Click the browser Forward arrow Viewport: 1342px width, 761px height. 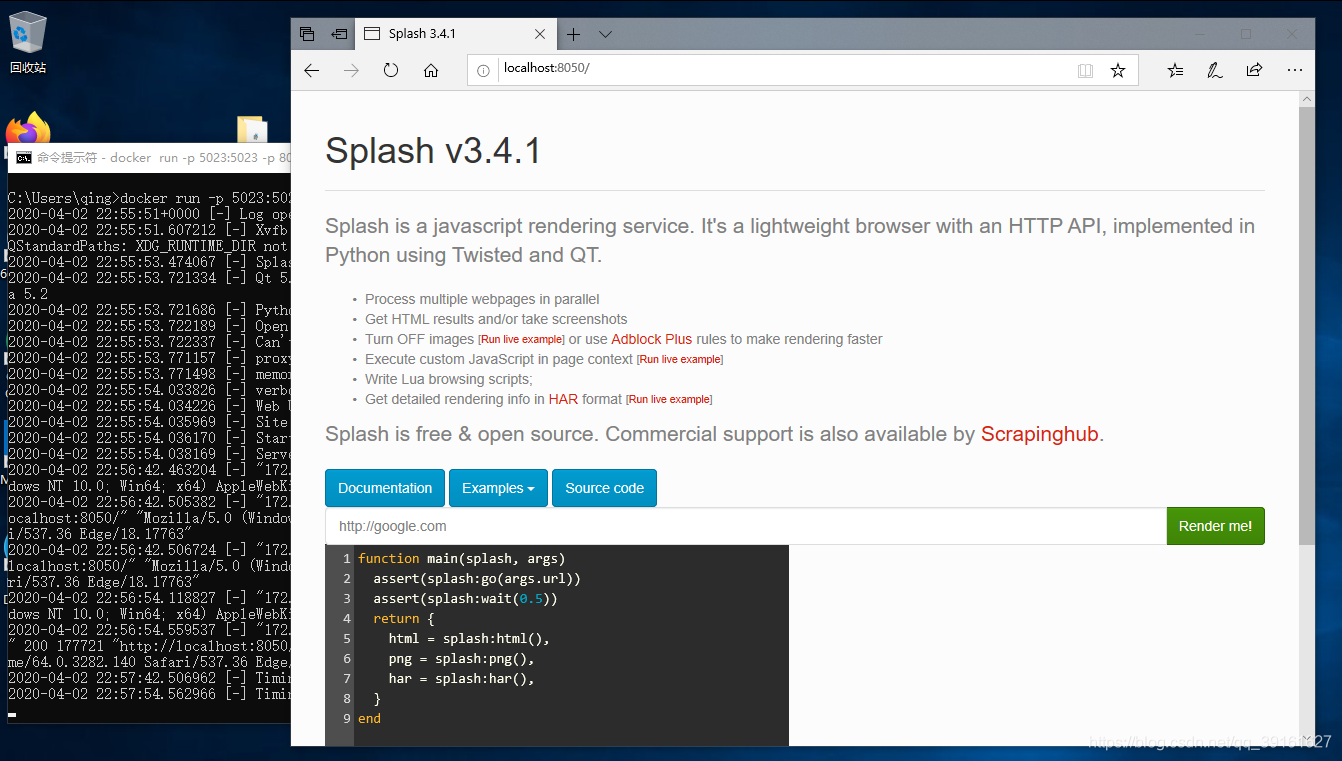coord(351,71)
